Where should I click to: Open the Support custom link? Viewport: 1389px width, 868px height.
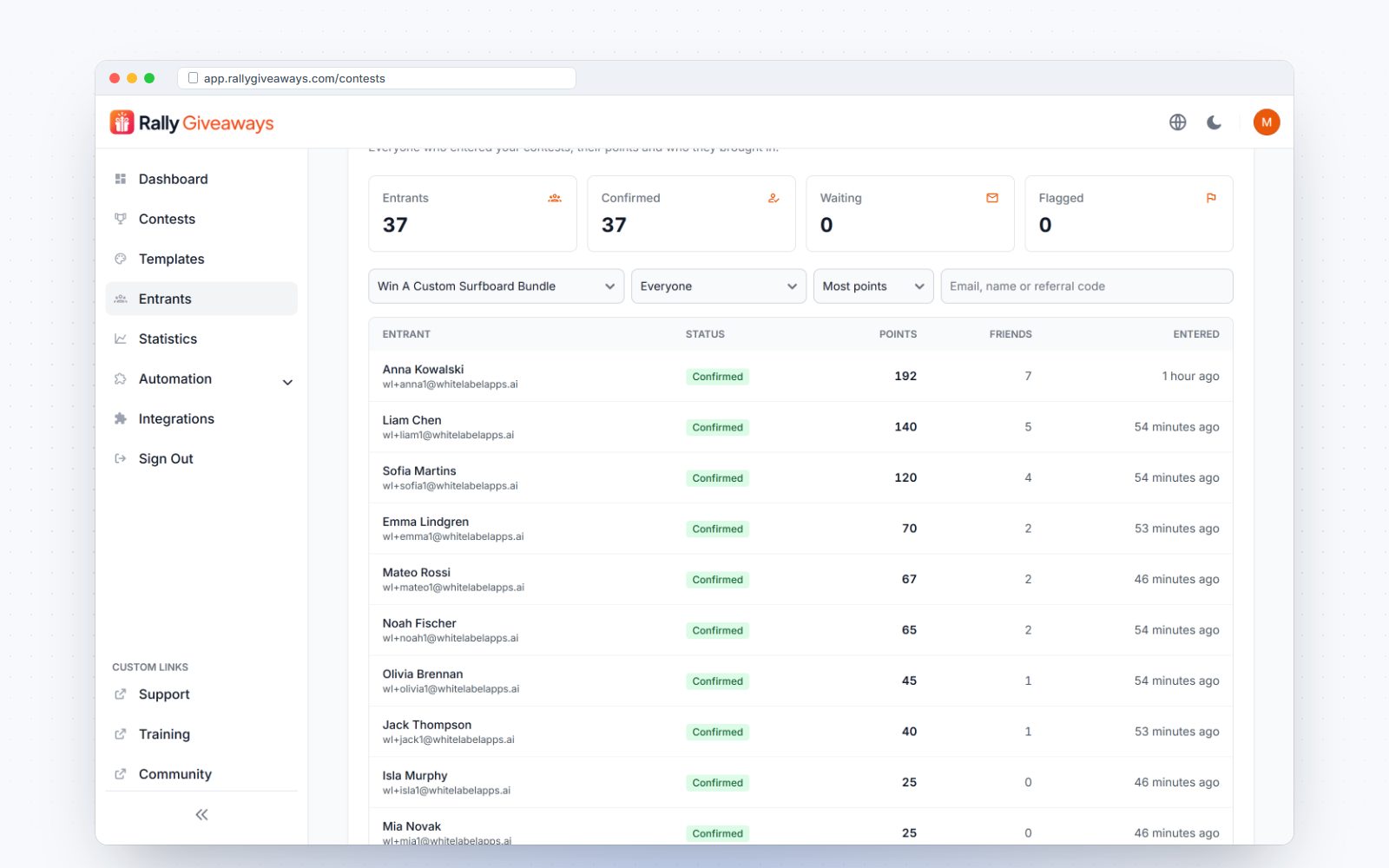pyautogui.click(x=201, y=694)
